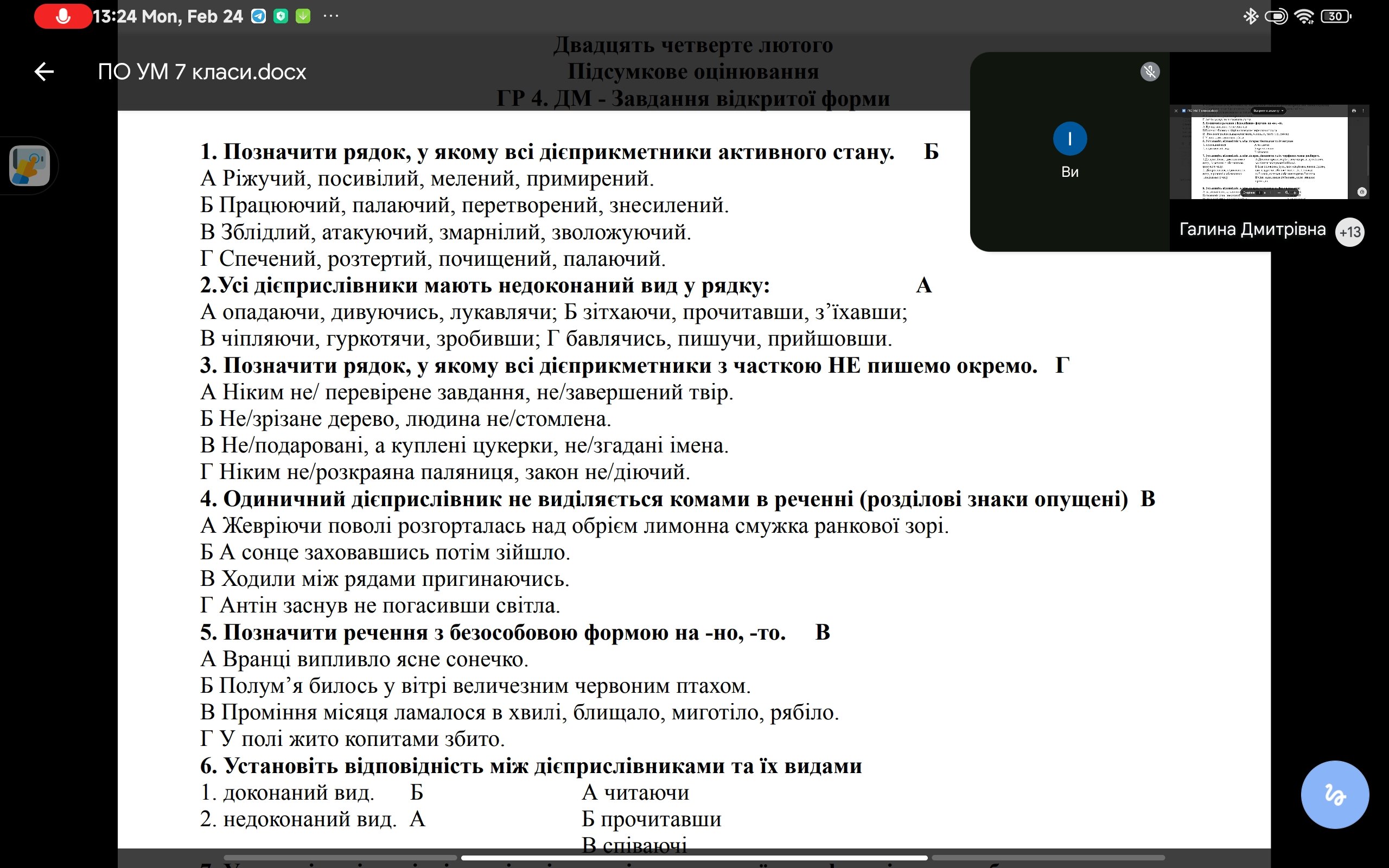Screen dimensions: 1389x868
Task: Tap the line 1. доконаний вид. Б
Action: coord(312,793)
